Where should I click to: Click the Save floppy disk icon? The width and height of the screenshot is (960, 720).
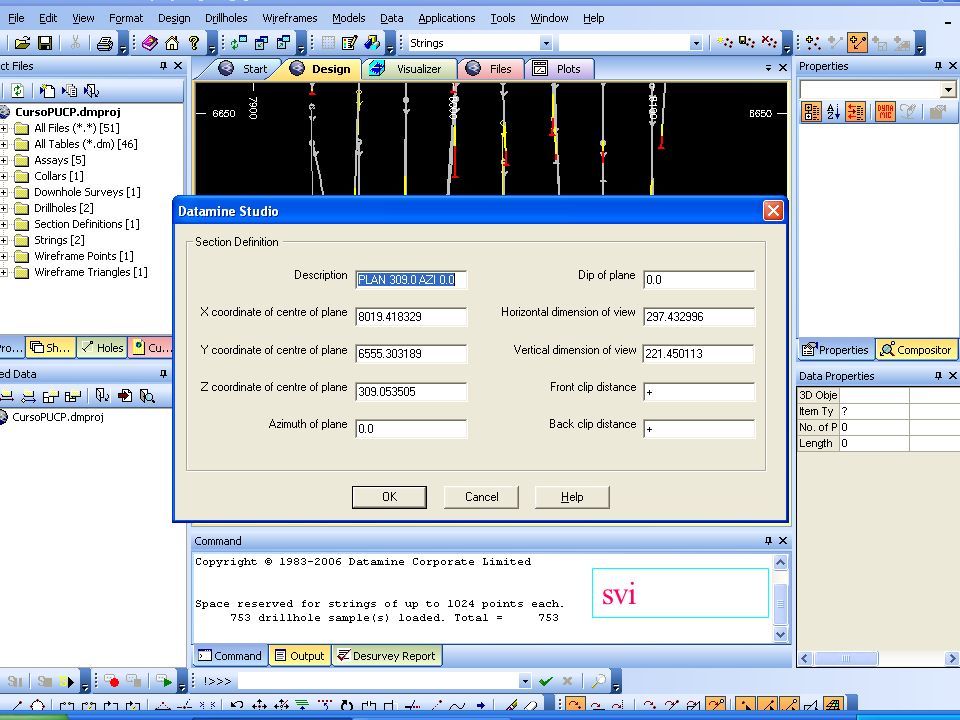(x=45, y=43)
